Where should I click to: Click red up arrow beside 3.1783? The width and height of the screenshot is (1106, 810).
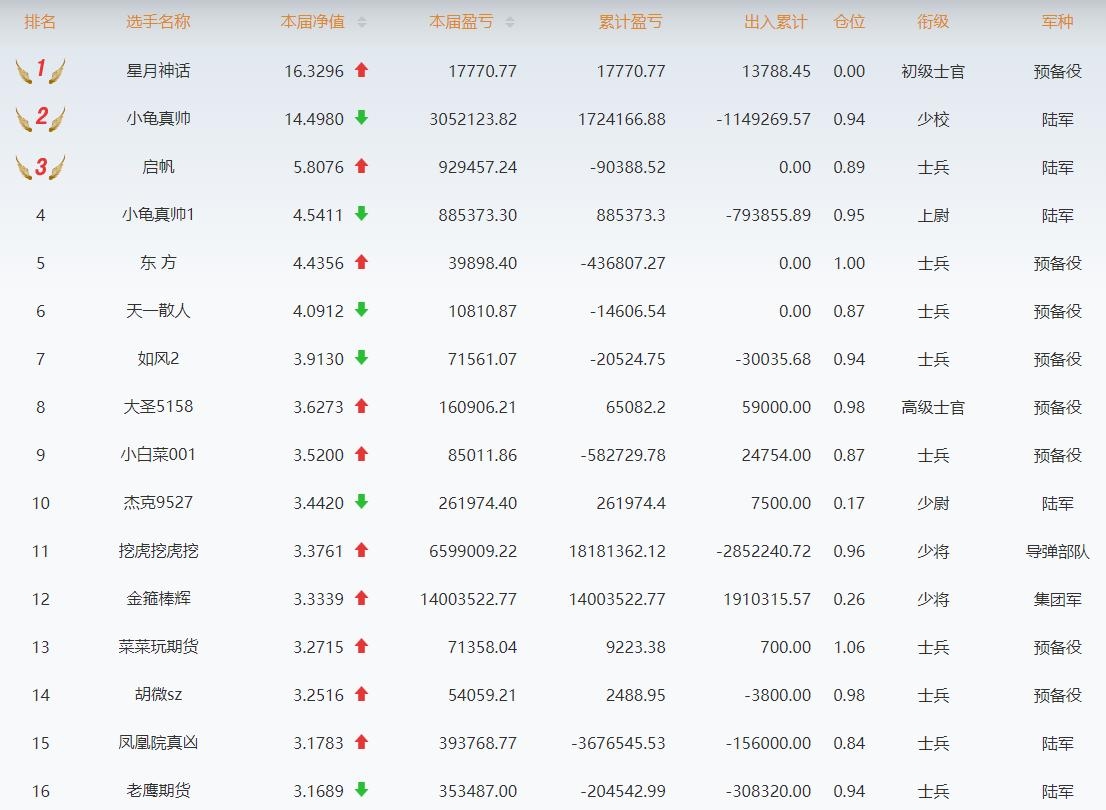(362, 742)
